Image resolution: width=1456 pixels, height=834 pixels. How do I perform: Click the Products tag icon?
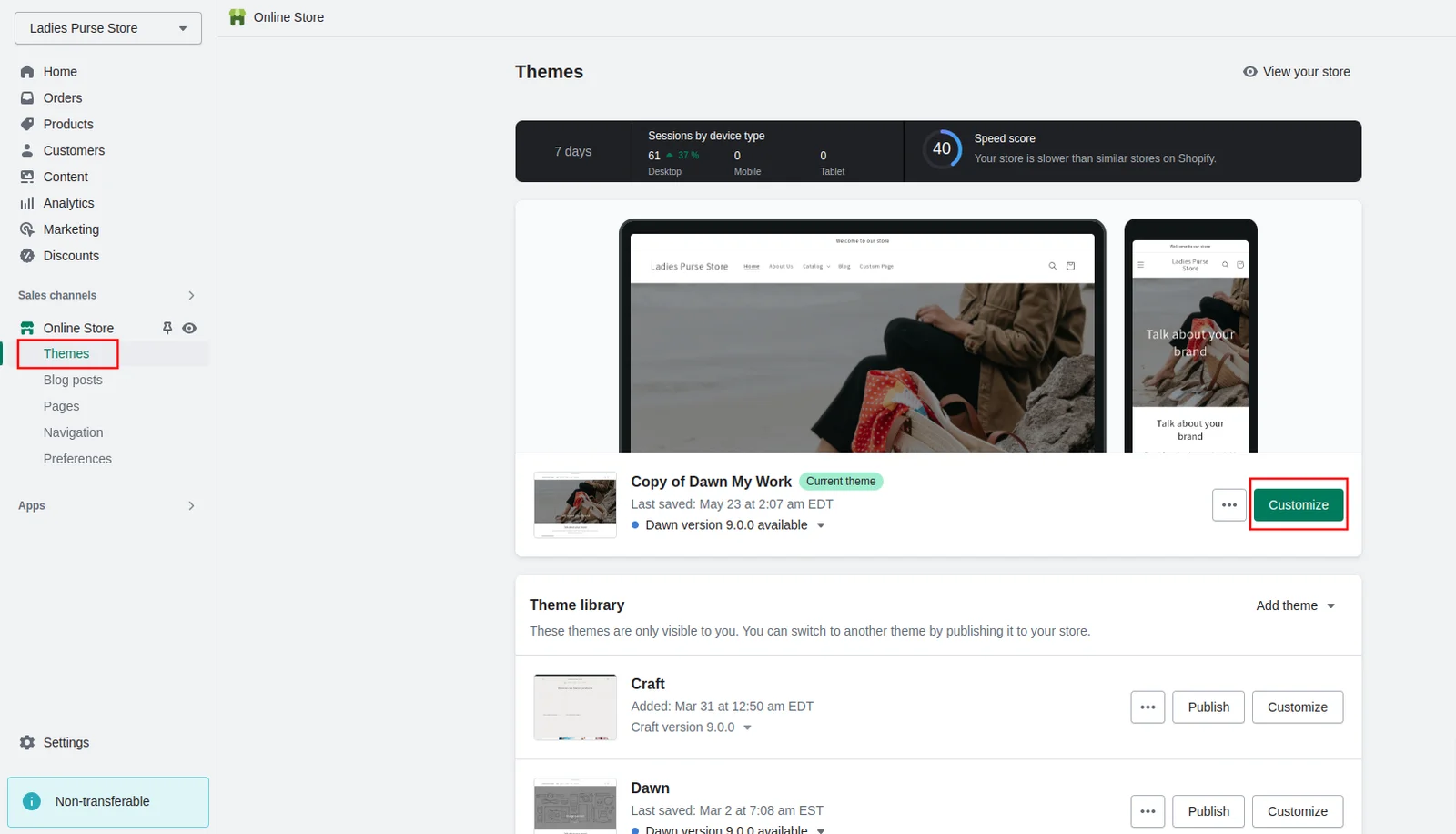(x=27, y=125)
